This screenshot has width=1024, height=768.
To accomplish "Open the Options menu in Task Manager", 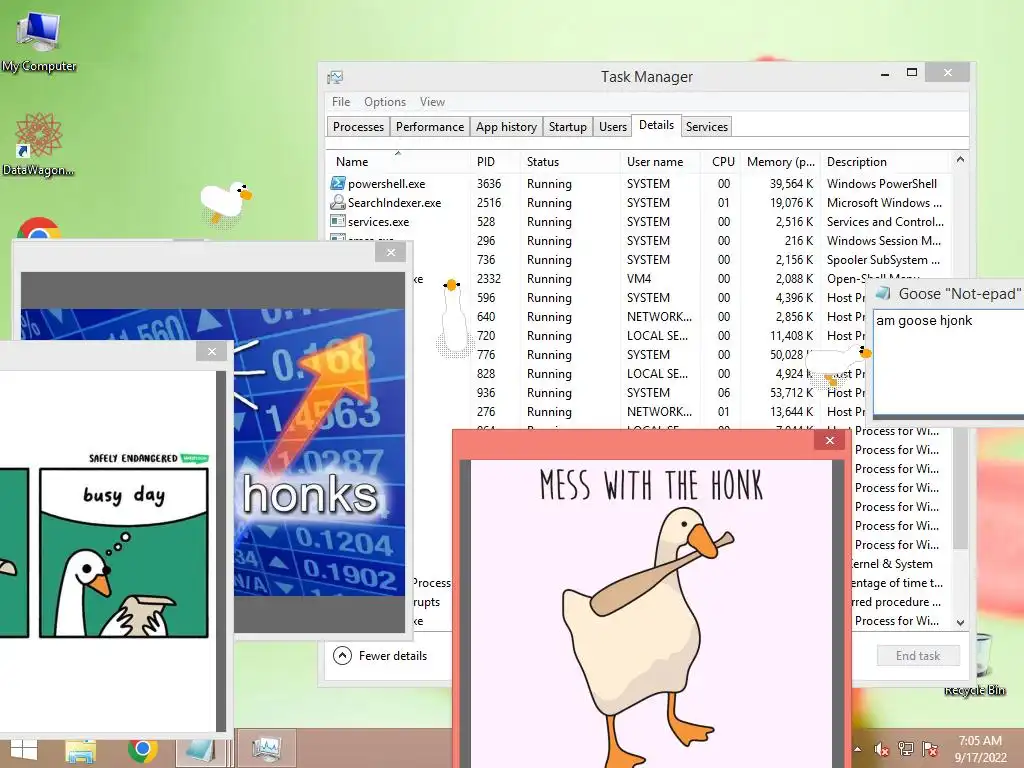I will coord(385,102).
